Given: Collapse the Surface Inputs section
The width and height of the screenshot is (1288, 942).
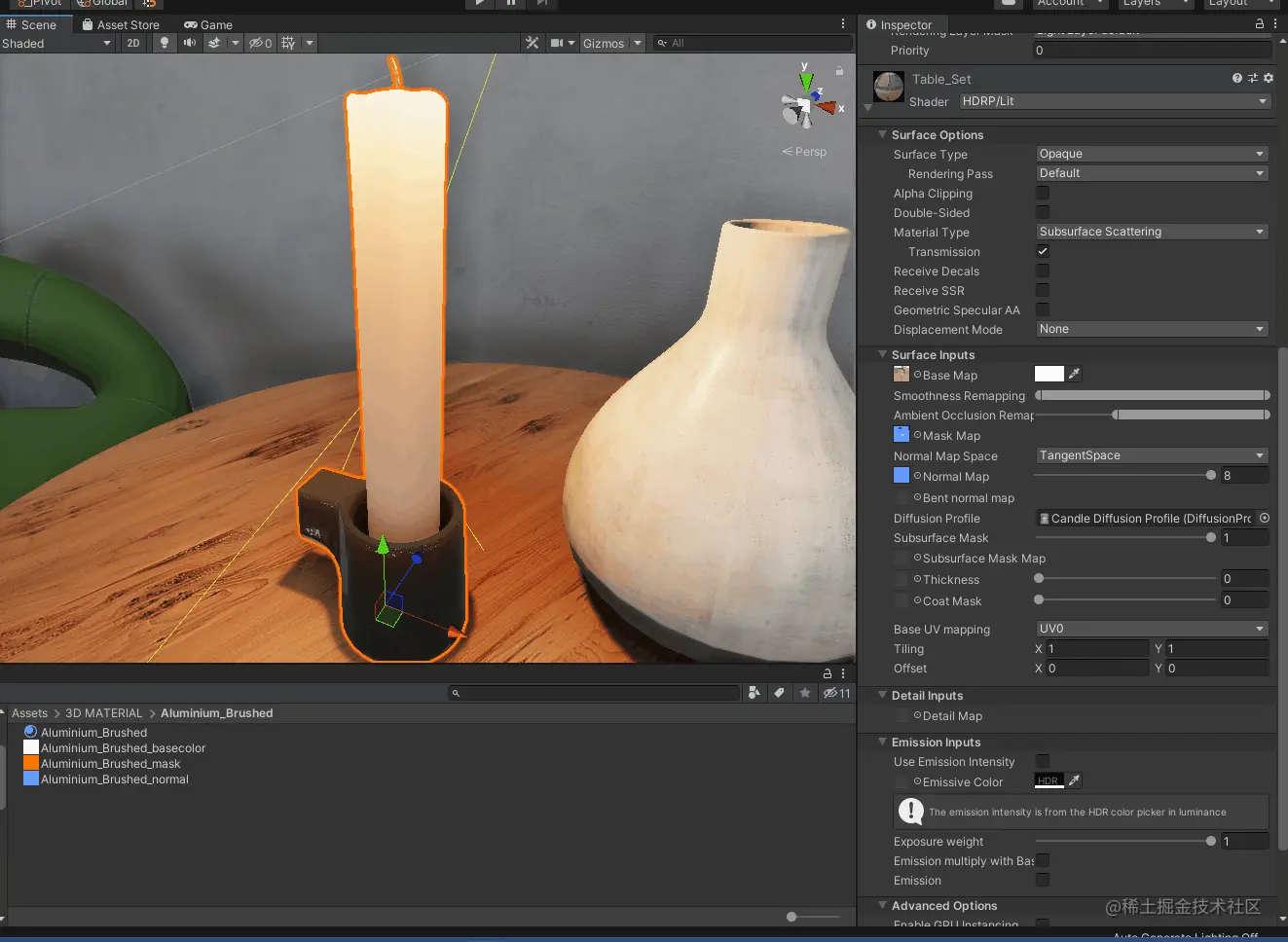Looking at the screenshot, I should tap(882, 355).
